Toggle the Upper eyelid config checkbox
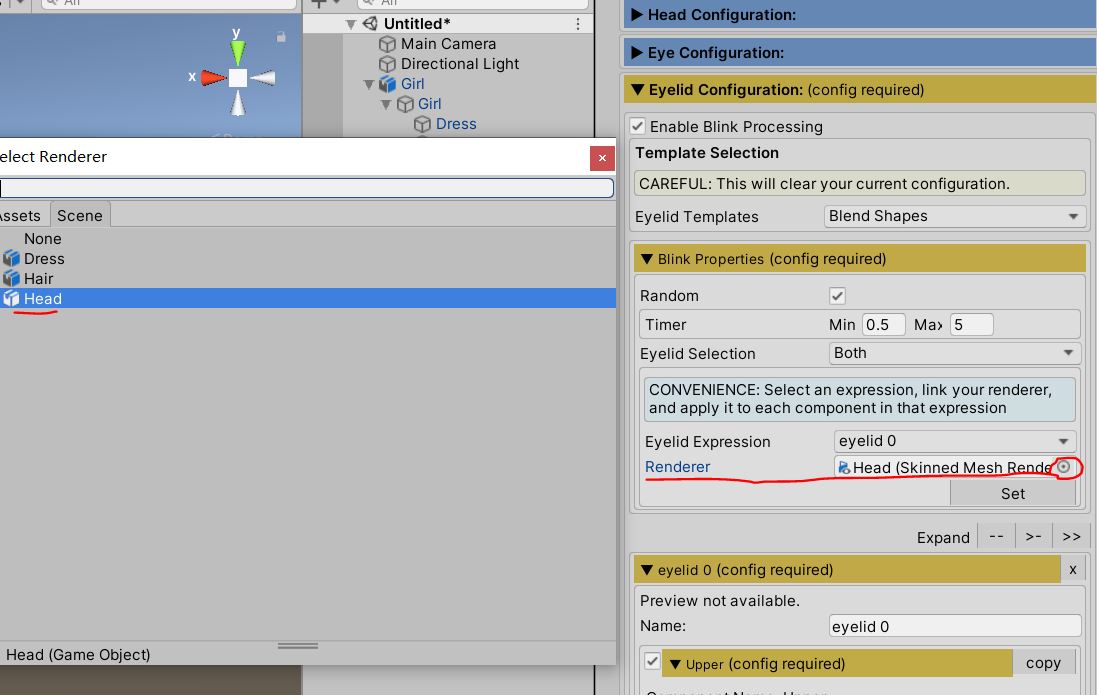Viewport: 1097px width, 695px height. point(652,662)
